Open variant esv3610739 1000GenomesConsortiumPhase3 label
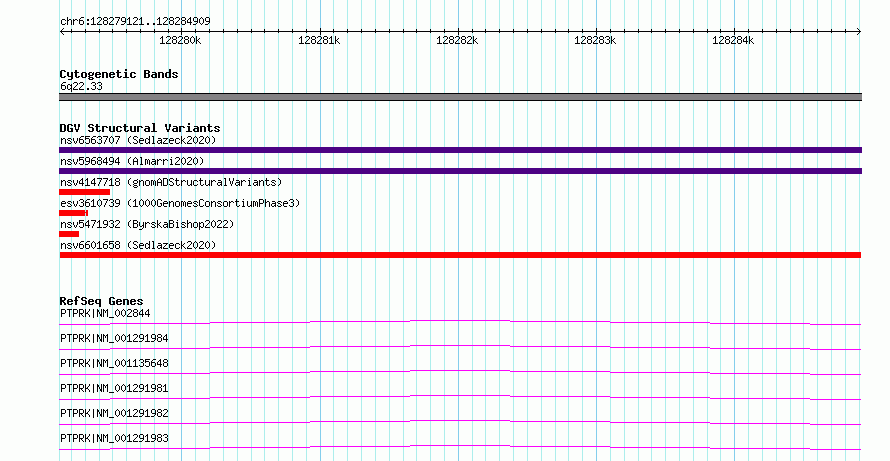 coord(180,203)
